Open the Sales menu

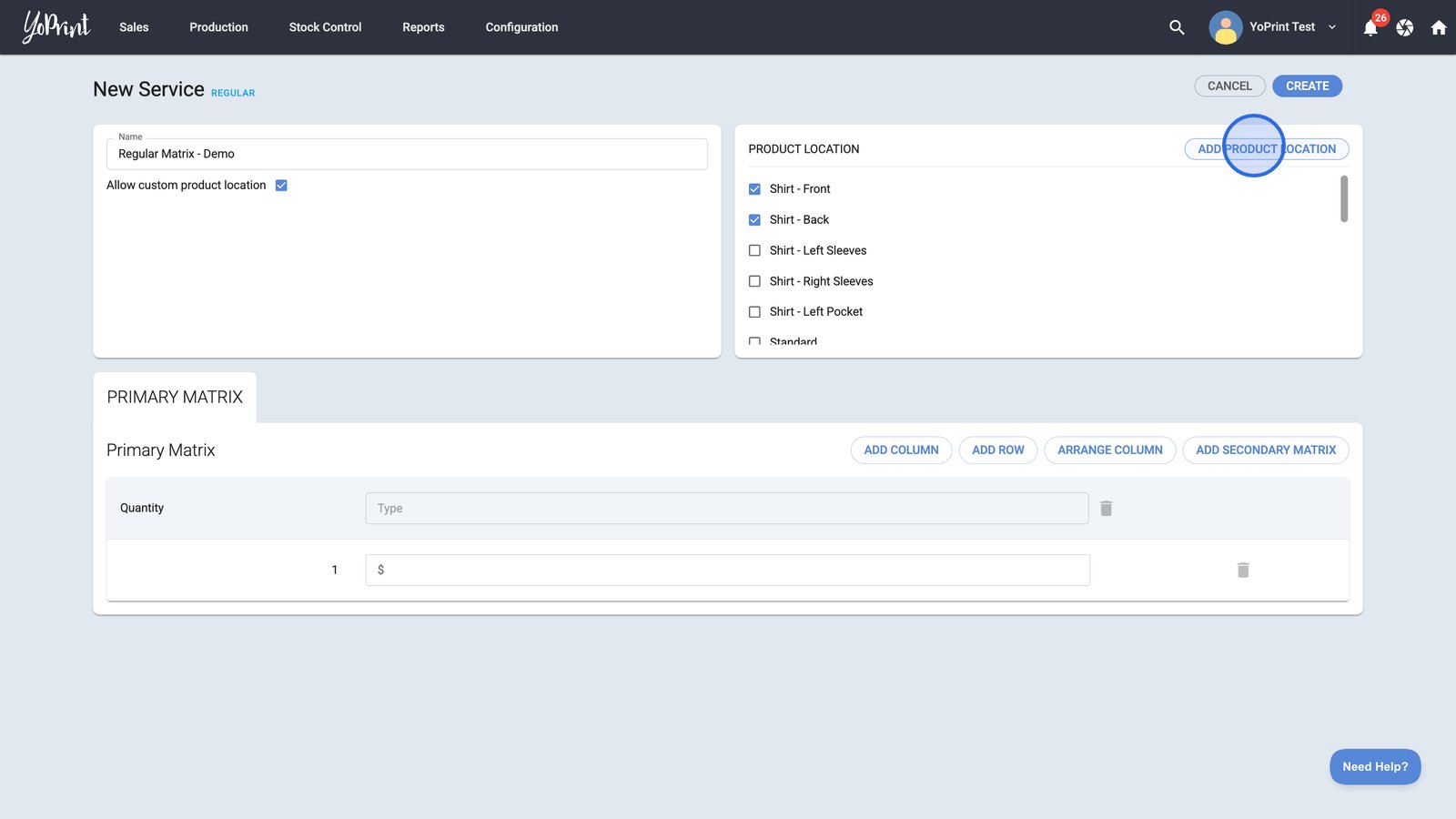(134, 27)
